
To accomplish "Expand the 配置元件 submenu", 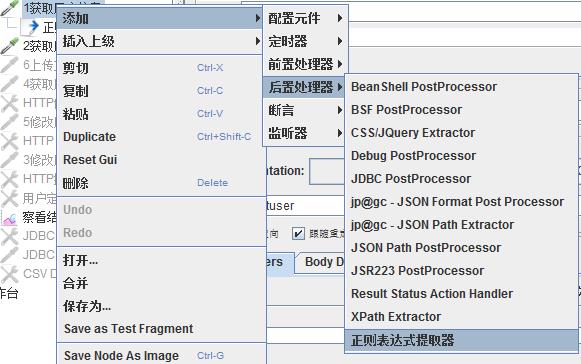I will coord(305,18).
